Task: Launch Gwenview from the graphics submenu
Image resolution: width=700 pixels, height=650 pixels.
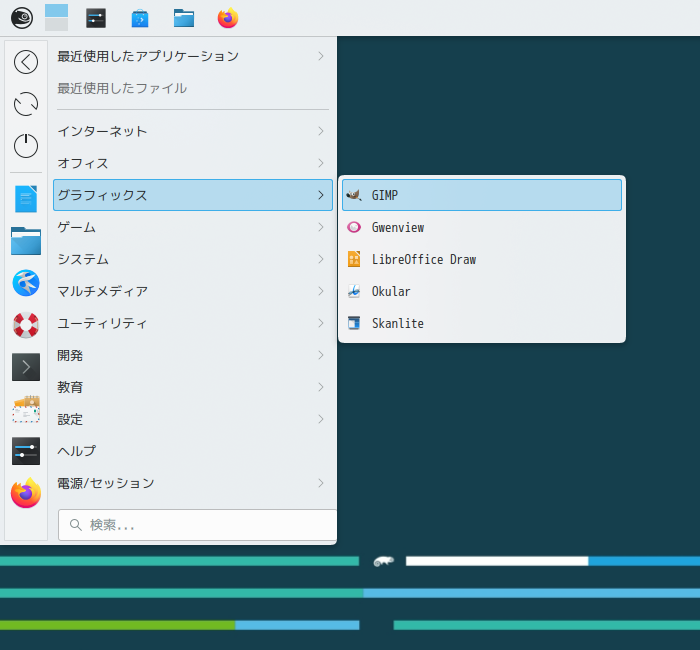Action: click(482, 227)
